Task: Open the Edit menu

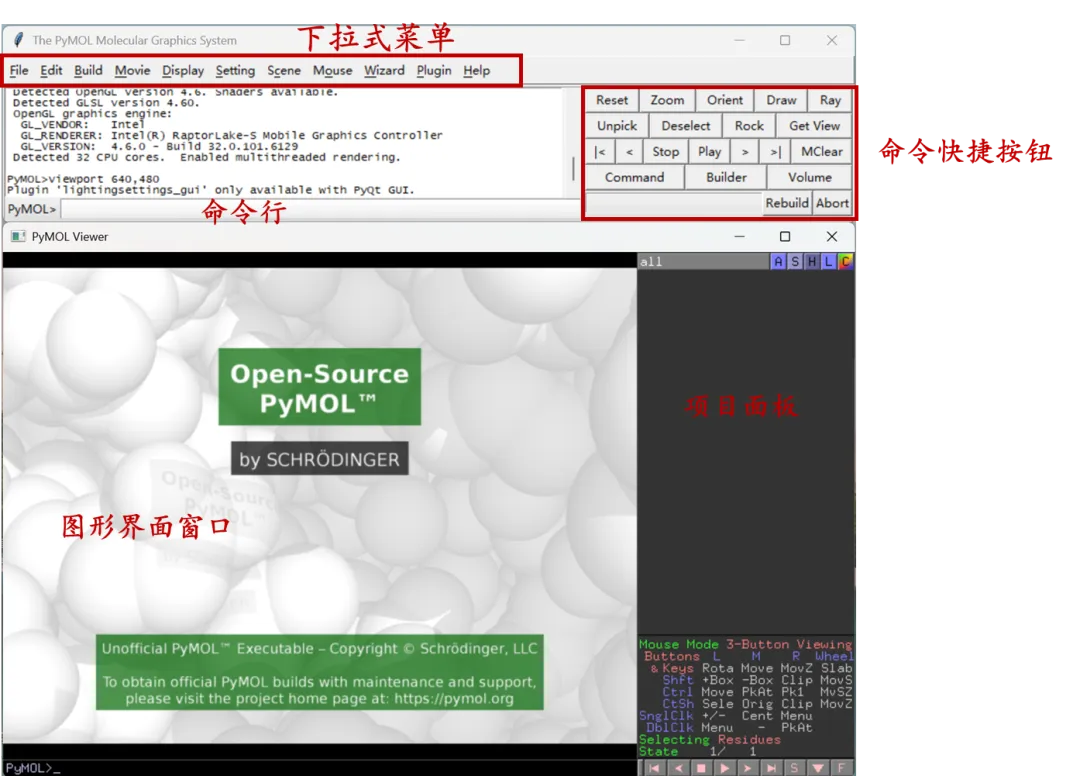Action: click(x=51, y=70)
